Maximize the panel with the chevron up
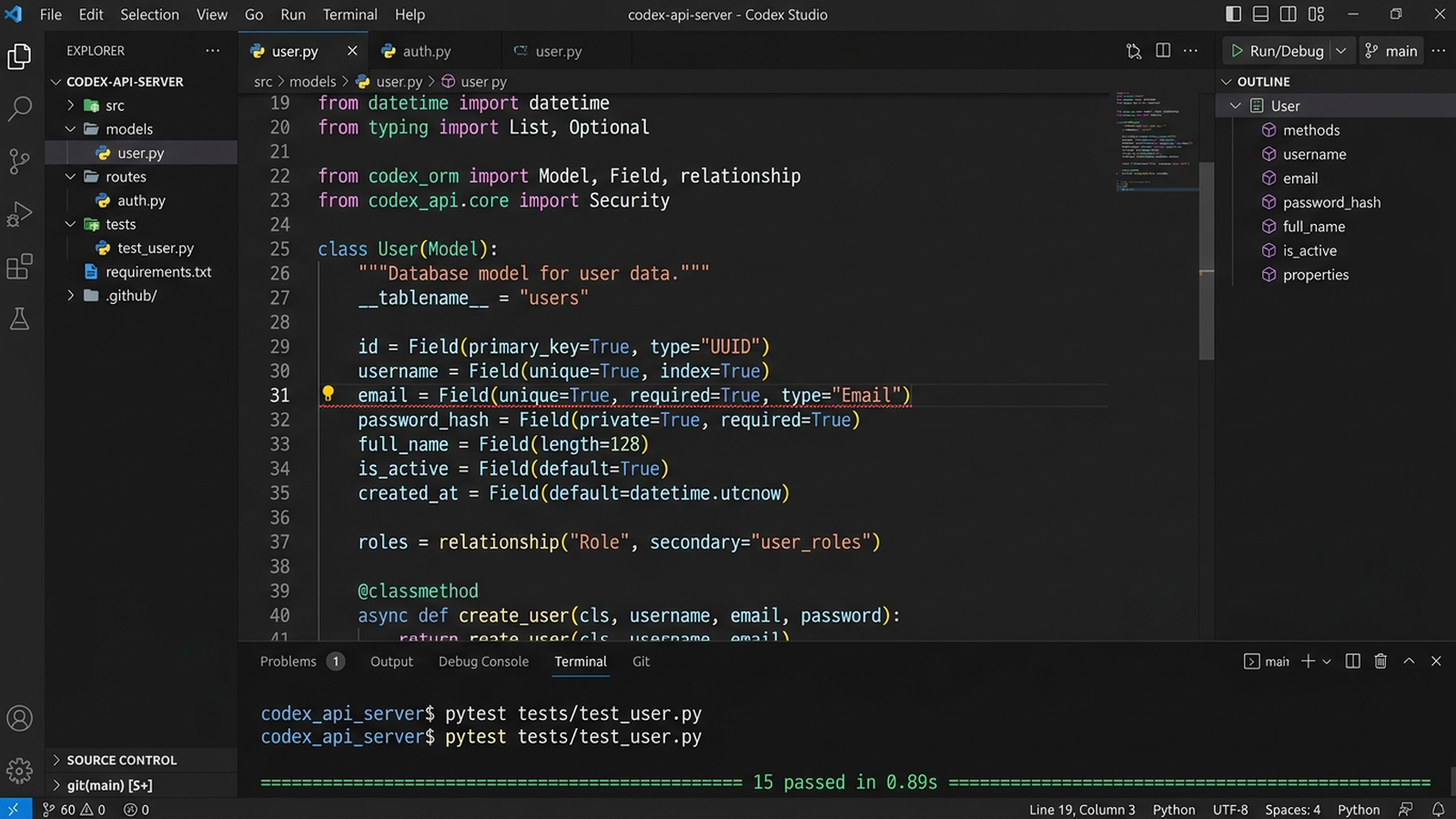This screenshot has height=819, width=1456. coord(1409,662)
